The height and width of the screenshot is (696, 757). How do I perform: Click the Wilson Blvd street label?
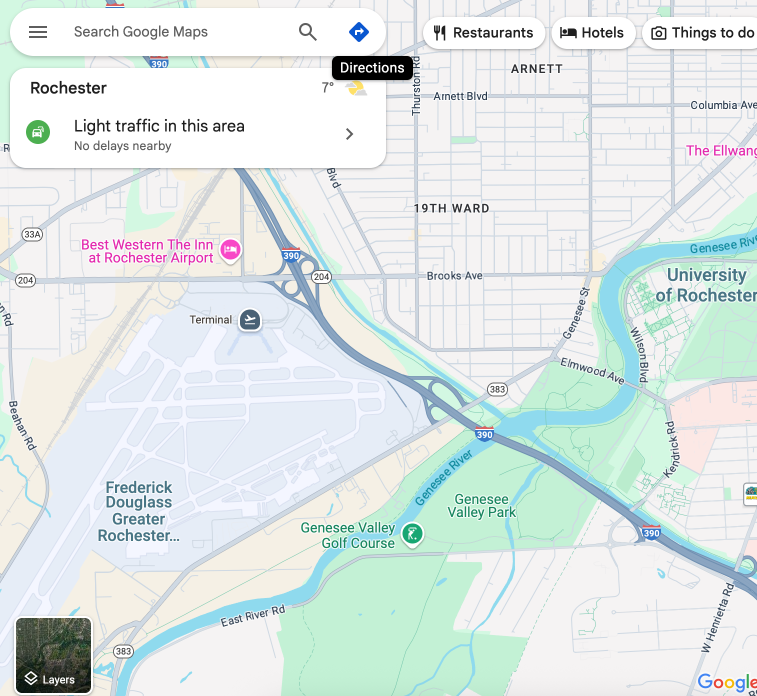tap(639, 355)
